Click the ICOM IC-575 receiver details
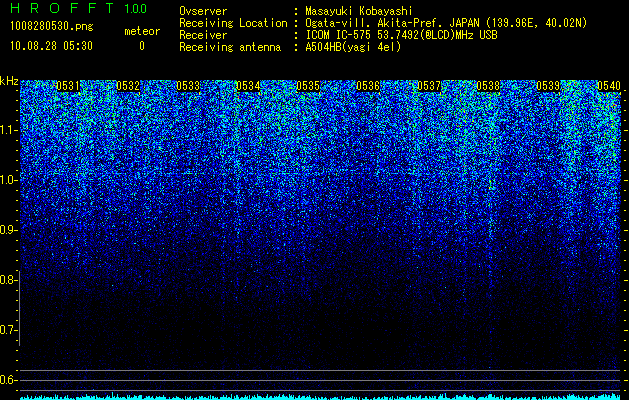This screenshot has width=629, height=400. tap(402, 35)
